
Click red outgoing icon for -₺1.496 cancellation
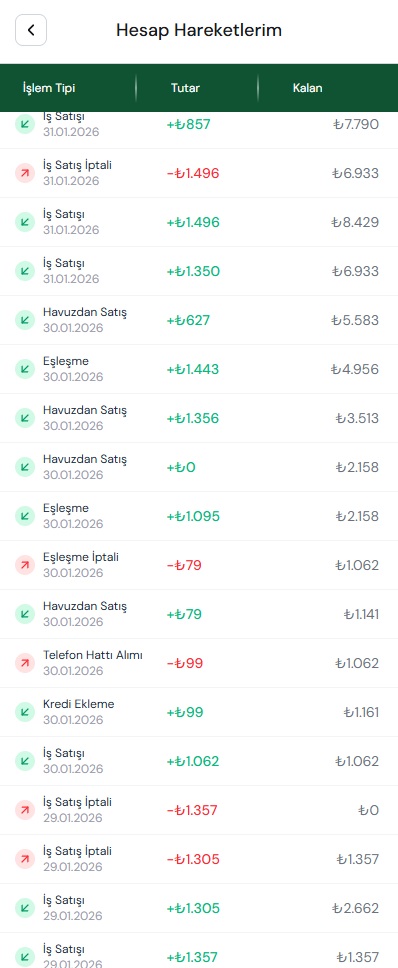point(25,173)
